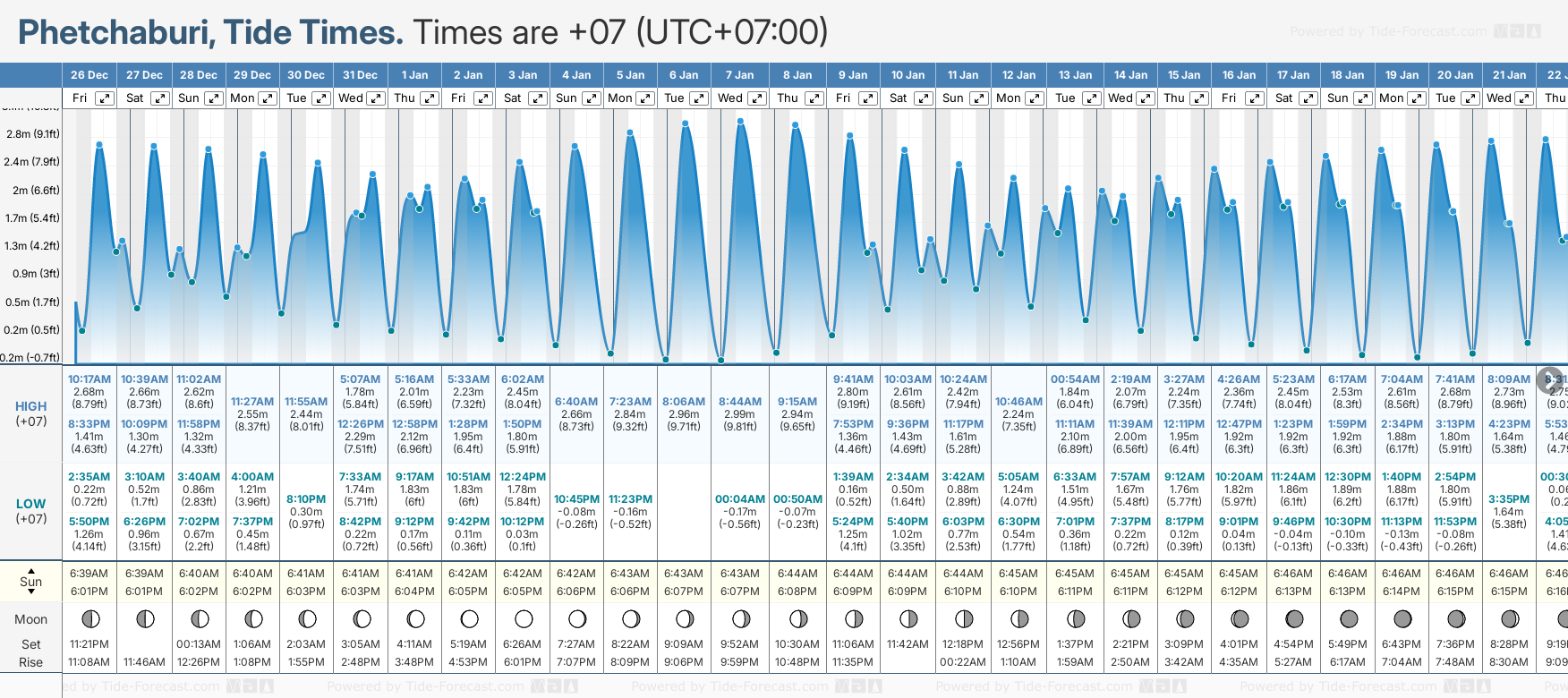The width and height of the screenshot is (1568, 698).
Task: Click expand arrow for Wed 7 Jan
Action: 757,98
